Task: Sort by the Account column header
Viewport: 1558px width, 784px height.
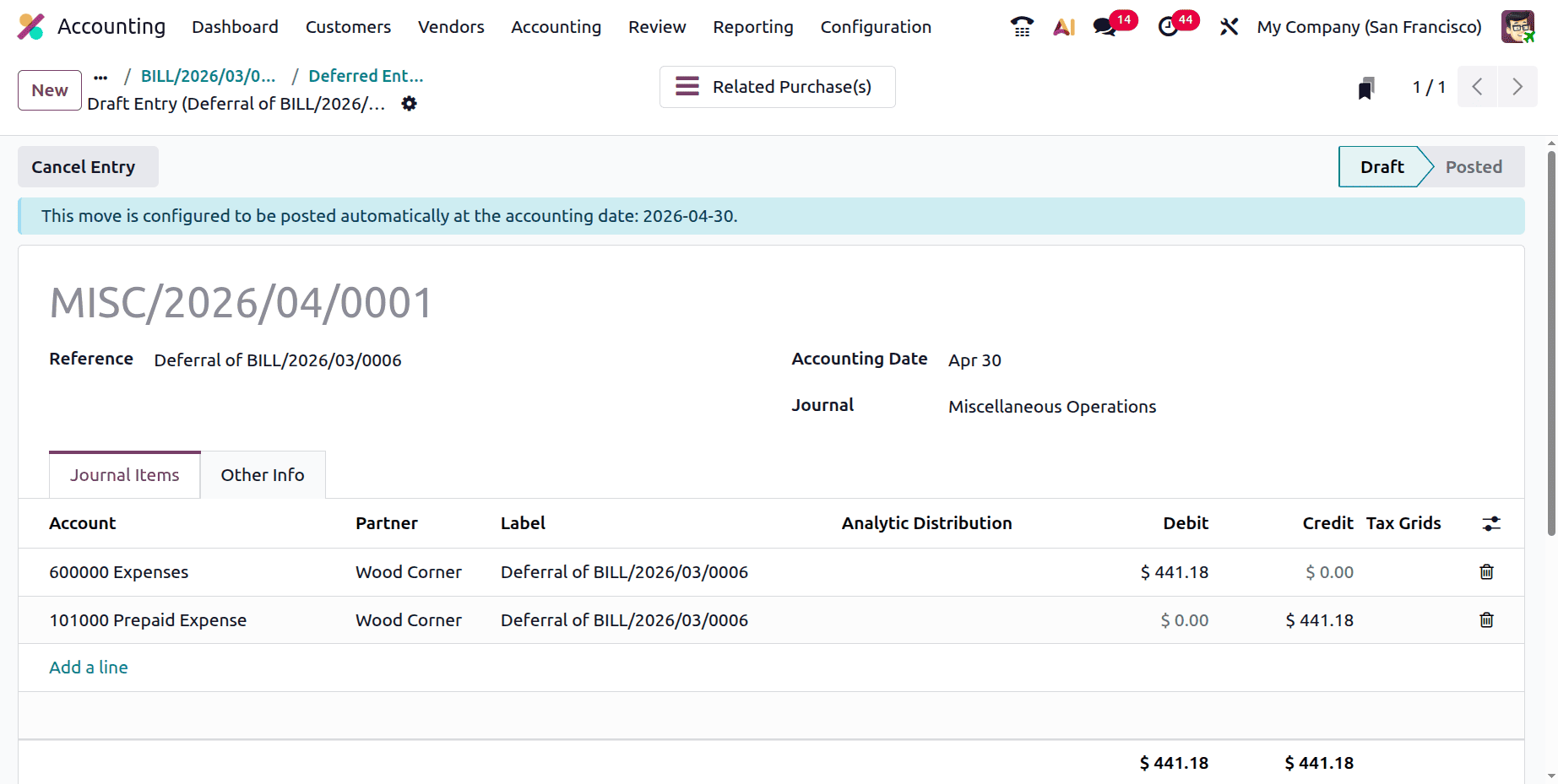Action: coord(83,523)
